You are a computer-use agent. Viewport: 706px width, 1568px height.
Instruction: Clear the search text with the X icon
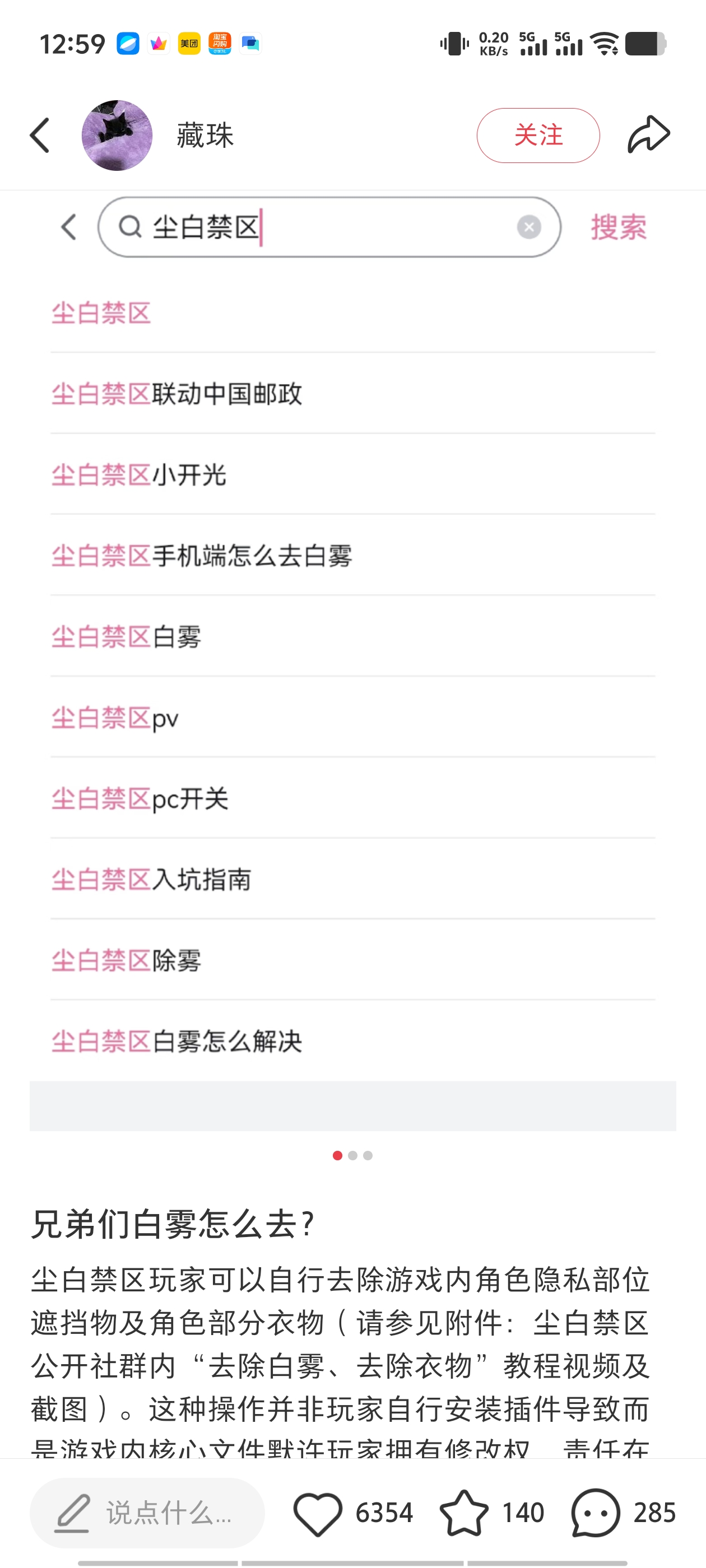point(529,227)
